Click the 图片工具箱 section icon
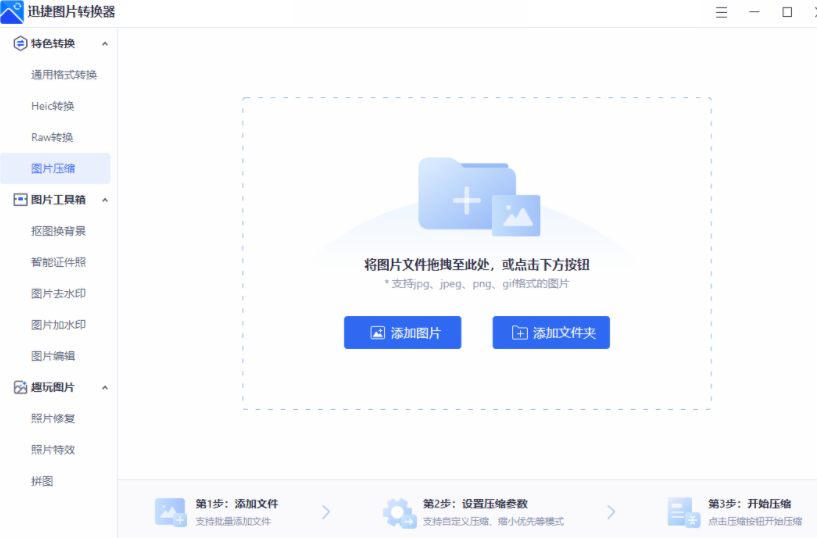 (x=20, y=199)
